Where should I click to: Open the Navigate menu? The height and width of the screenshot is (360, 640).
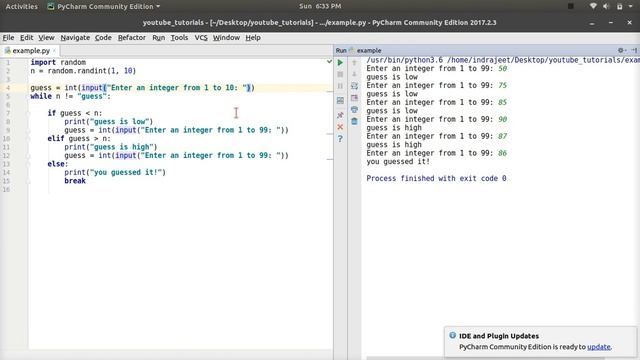pyautogui.click(x=75, y=38)
